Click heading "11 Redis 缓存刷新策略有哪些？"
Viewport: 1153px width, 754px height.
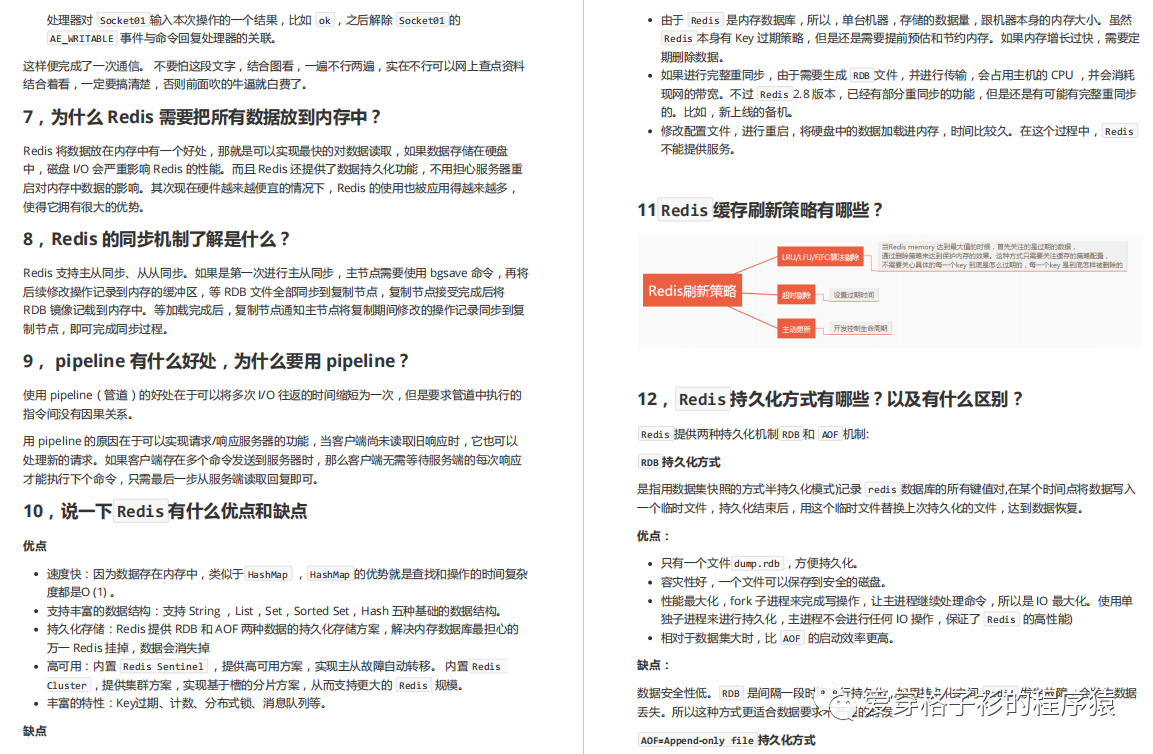pos(760,210)
